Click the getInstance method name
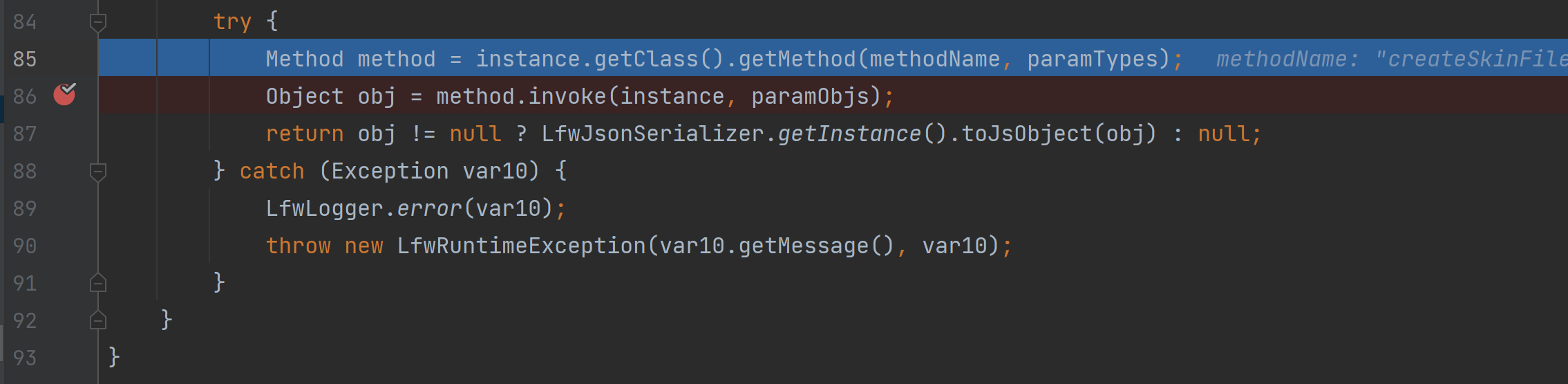The width and height of the screenshot is (1568, 384). click(849, 134)
